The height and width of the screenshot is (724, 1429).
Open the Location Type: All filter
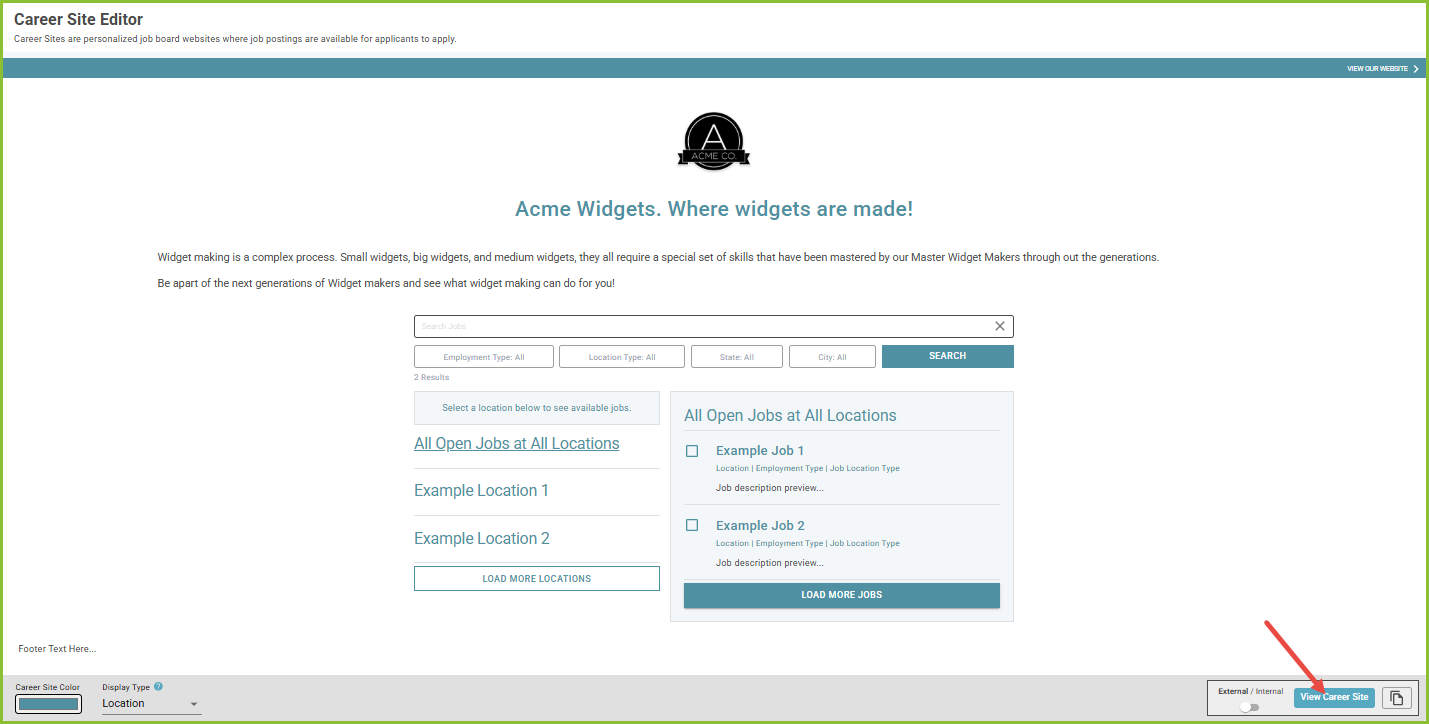(622, 357)
